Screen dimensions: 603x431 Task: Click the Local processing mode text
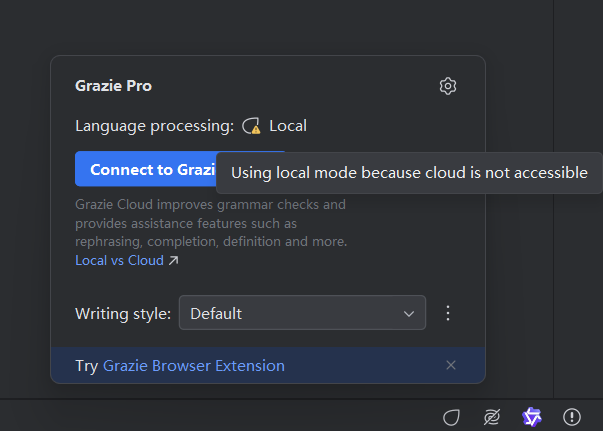tap(288, 126)
